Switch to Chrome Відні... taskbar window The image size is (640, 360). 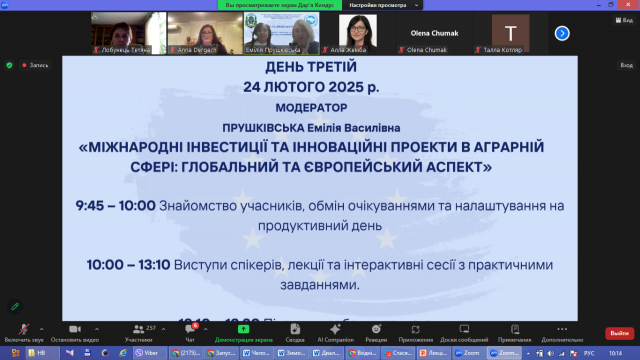pos(362,353)
